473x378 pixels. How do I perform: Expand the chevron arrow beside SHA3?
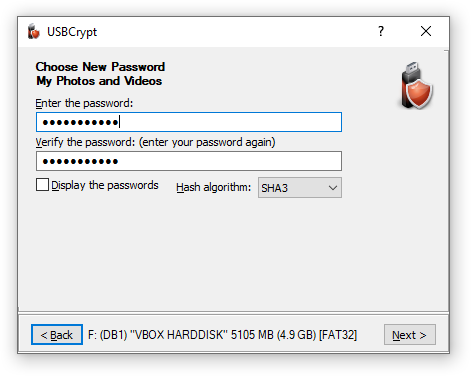(x=333, y=188)
